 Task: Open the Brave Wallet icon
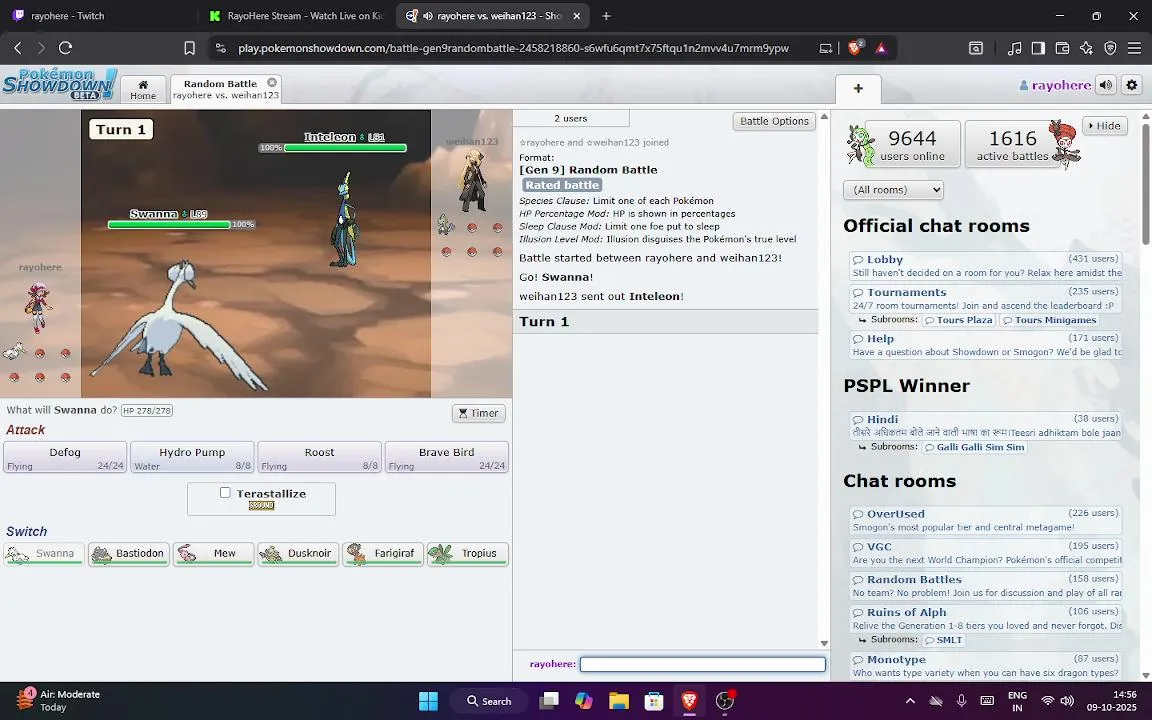(x=1062, y=48)
